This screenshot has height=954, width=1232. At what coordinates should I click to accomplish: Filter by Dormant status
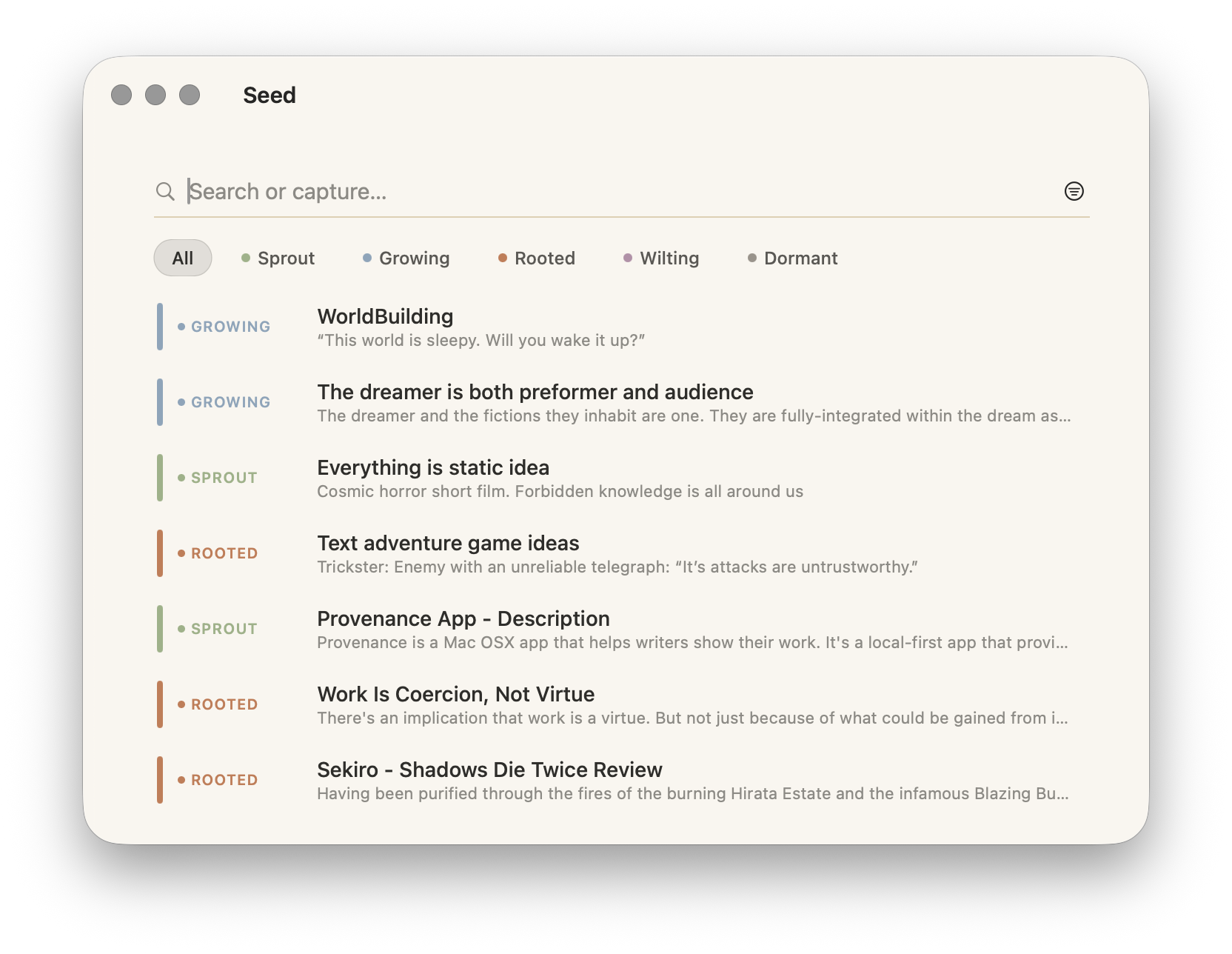click(793, 258)
